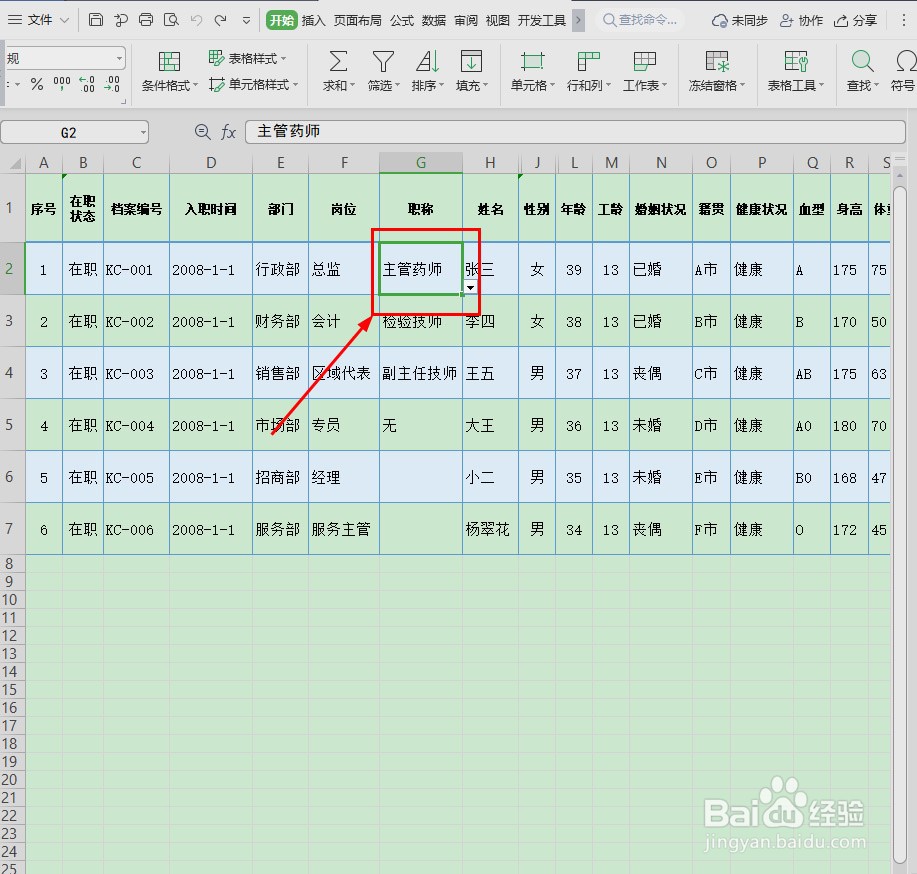Open the 文件 (File) menu

39,20
